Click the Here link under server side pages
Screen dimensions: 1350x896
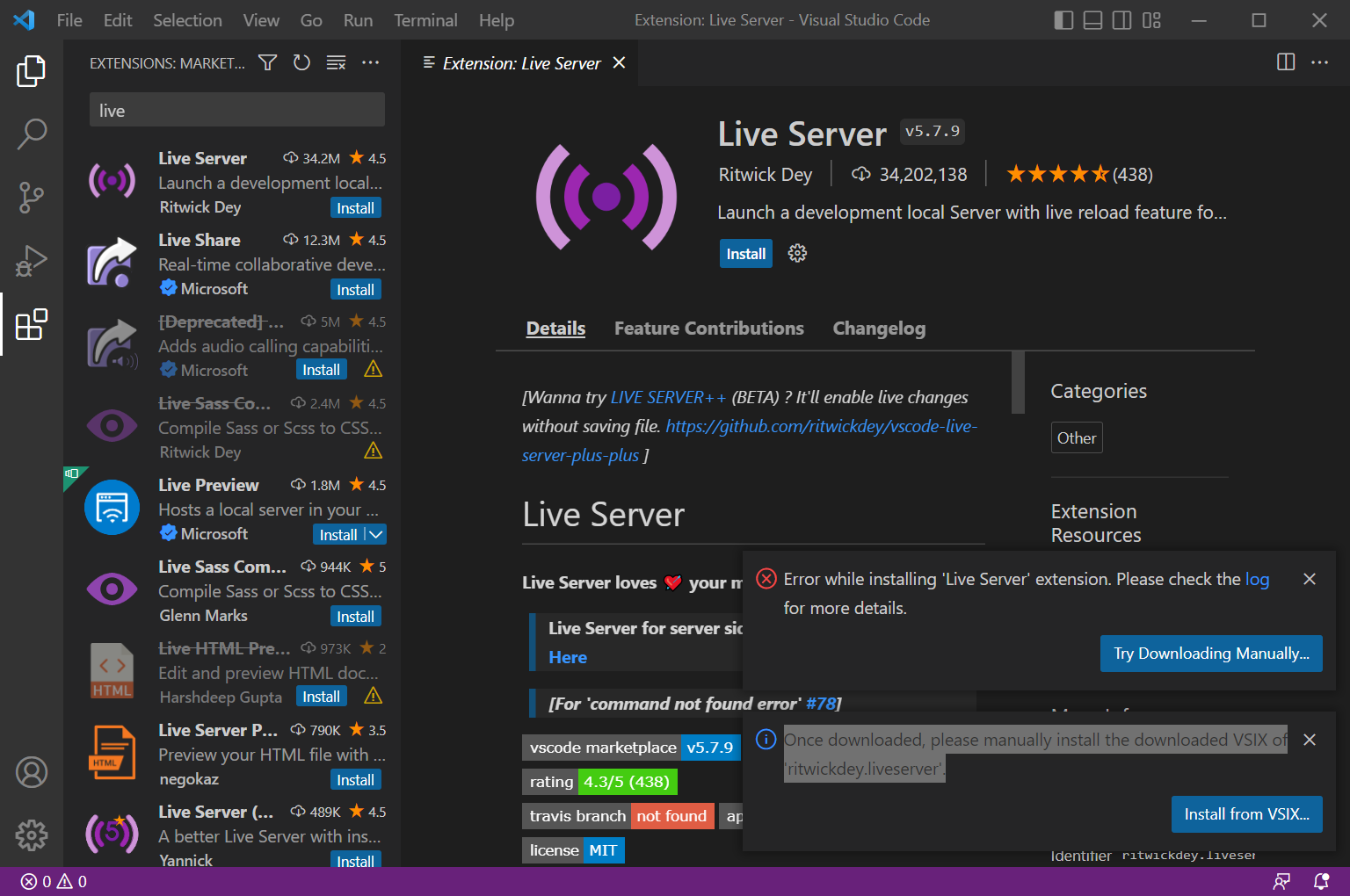tap(568, 657)
